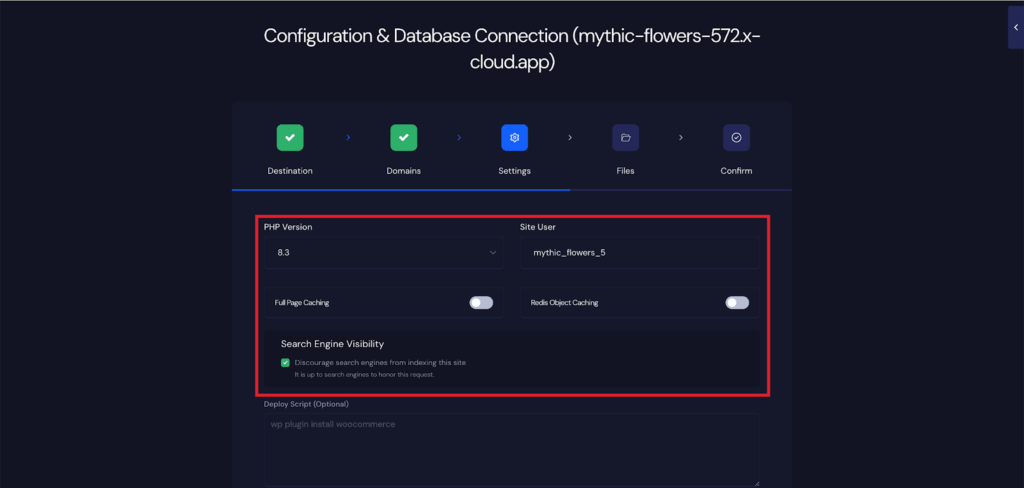
Task: Click the Site User input field
Action: click(x=640, y=253)
